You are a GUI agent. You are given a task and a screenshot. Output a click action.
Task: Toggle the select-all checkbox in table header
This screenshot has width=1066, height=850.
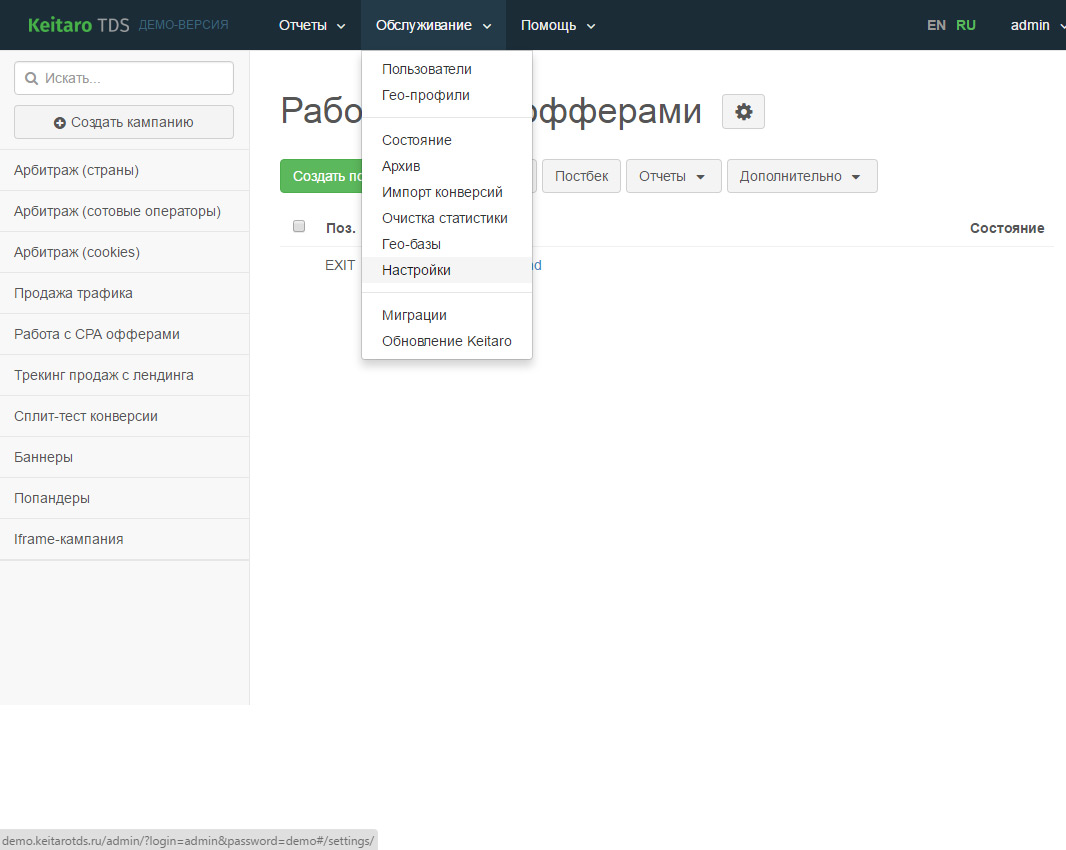coord(298,227)
